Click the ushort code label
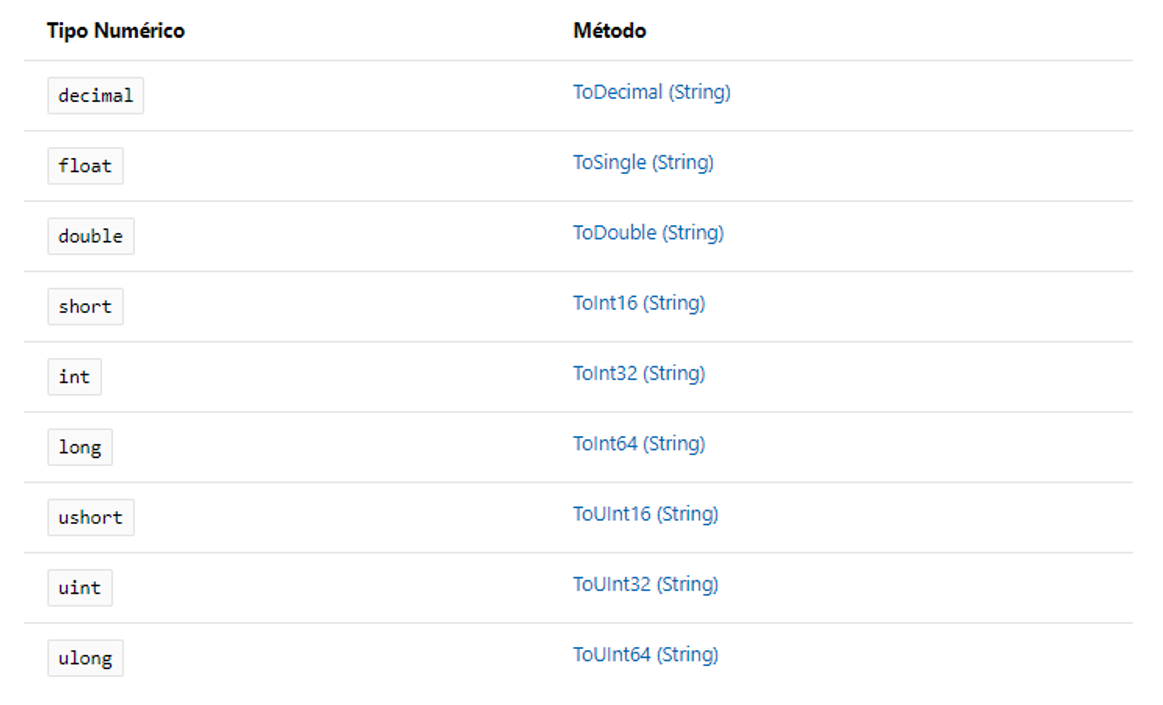Viewport: 1163px width, 705px height. pos(91,518)
